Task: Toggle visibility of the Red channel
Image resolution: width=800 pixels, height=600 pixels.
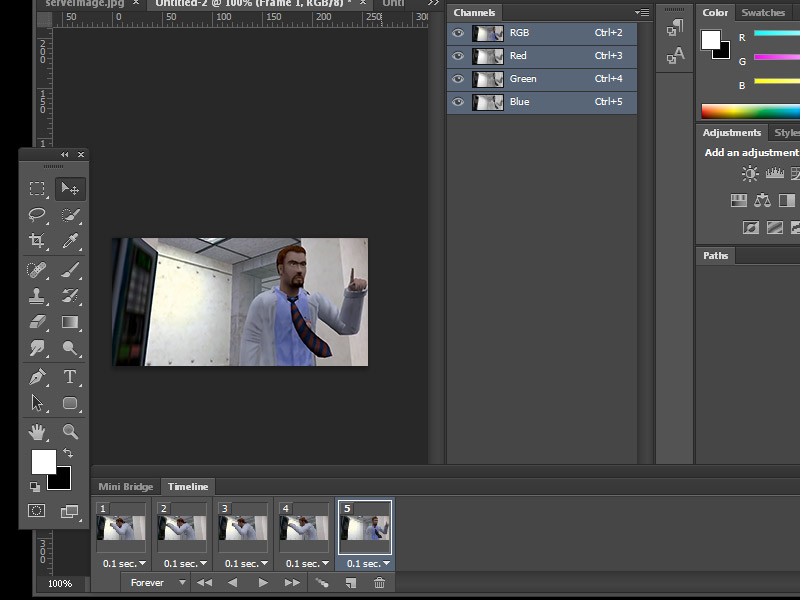Action: click(458, 56)
